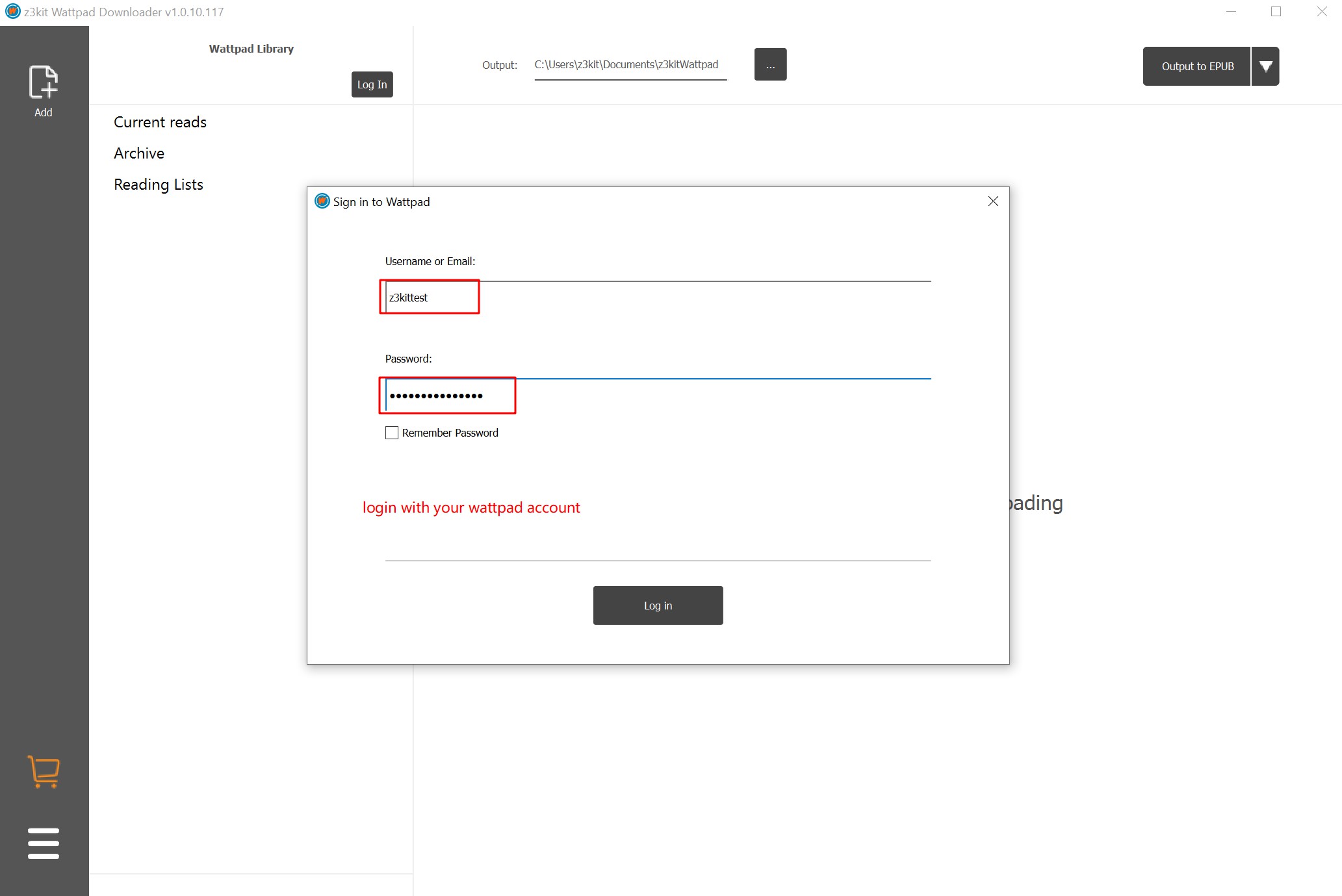Click the Wattpad Library heading
This screenshot has width=1342, height=896.
click(251, 49)
